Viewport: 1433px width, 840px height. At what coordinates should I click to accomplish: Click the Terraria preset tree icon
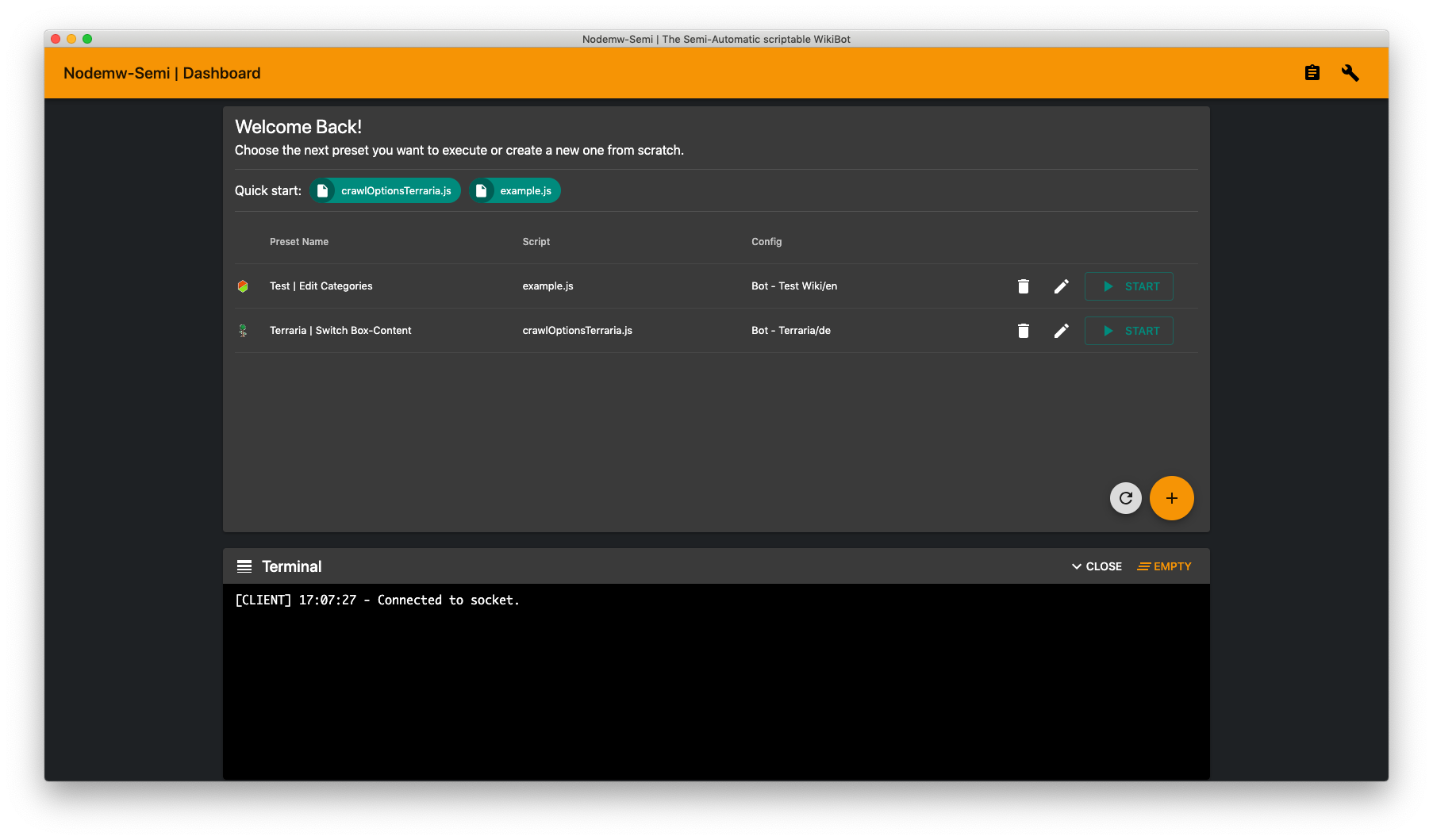pyautogui.click(x=243, y=331)
